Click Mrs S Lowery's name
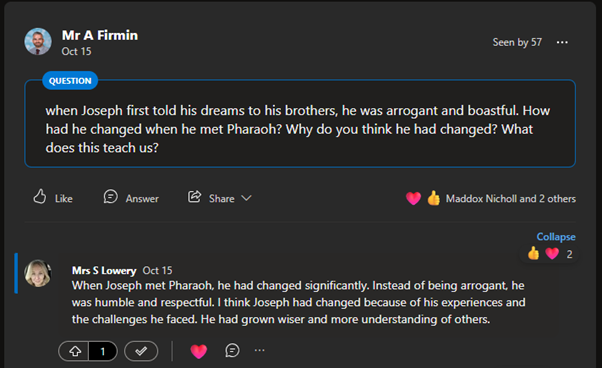602x368 pixels. coord(104,271)
